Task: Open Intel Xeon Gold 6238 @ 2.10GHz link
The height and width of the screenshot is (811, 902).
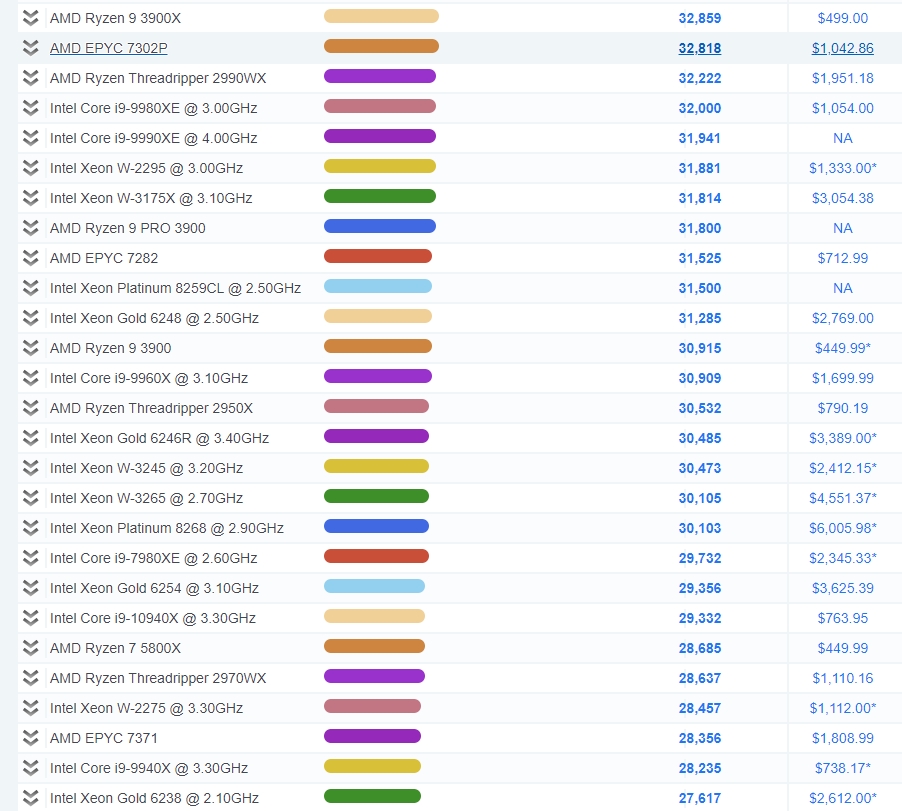Action: (x=154, y=798)
